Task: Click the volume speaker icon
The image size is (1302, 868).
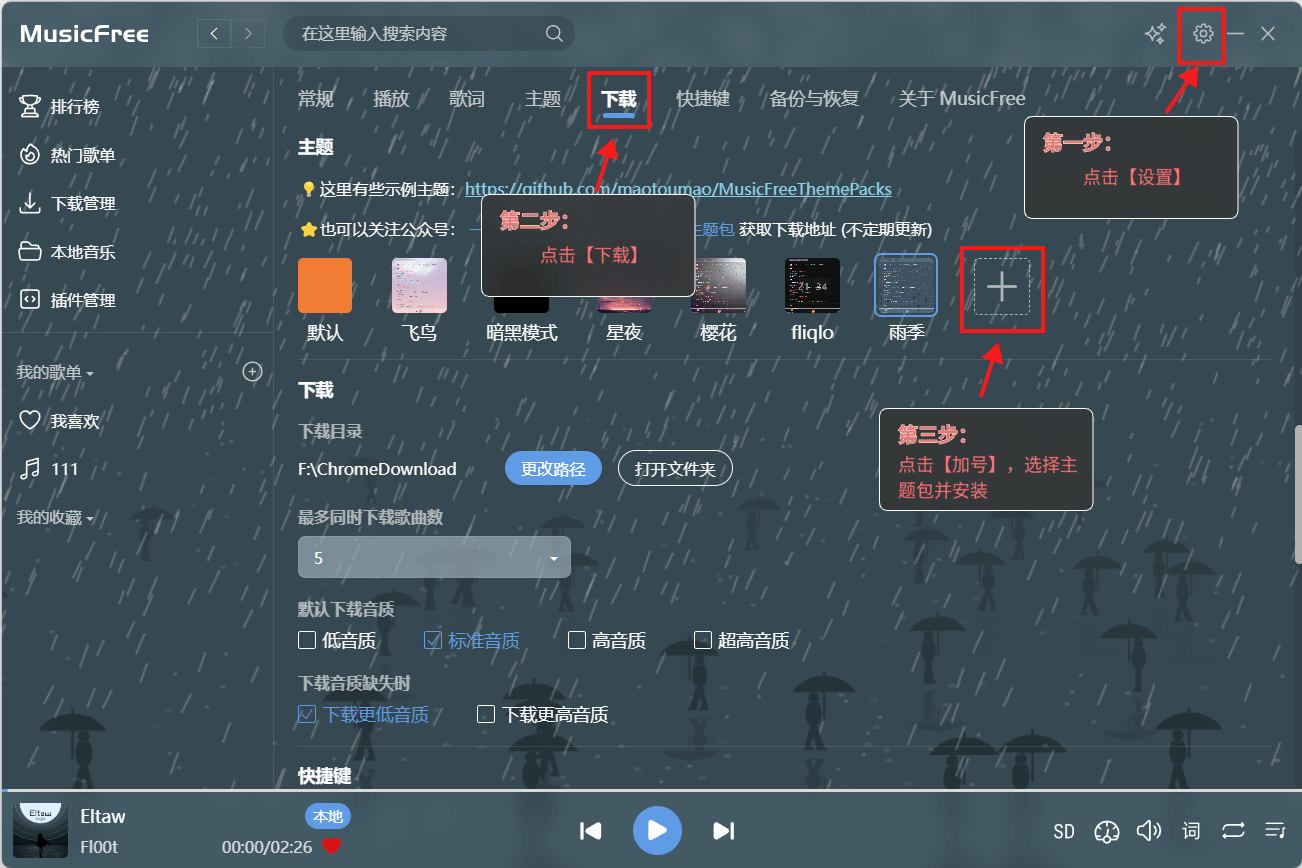Action: click(x=1149, y=830)
